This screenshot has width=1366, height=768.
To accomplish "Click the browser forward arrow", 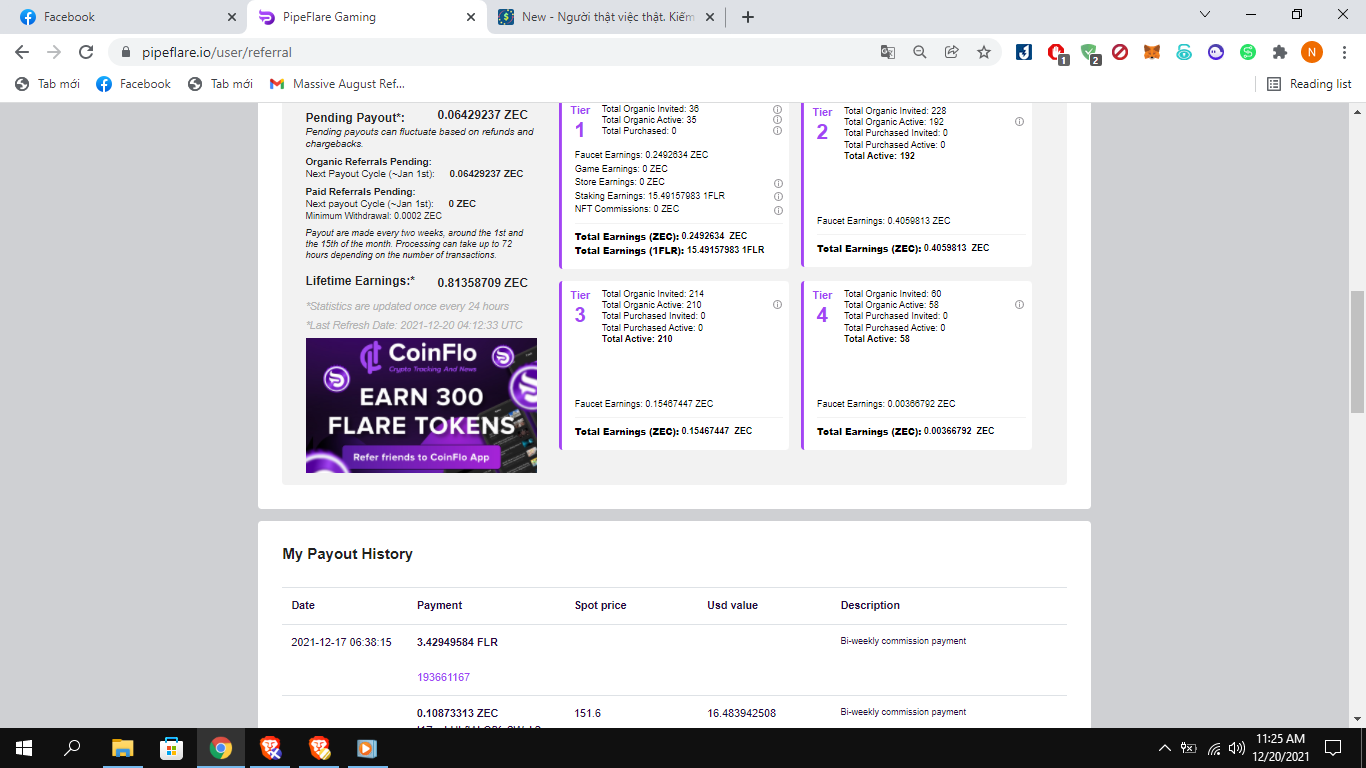I will (54, 52).
